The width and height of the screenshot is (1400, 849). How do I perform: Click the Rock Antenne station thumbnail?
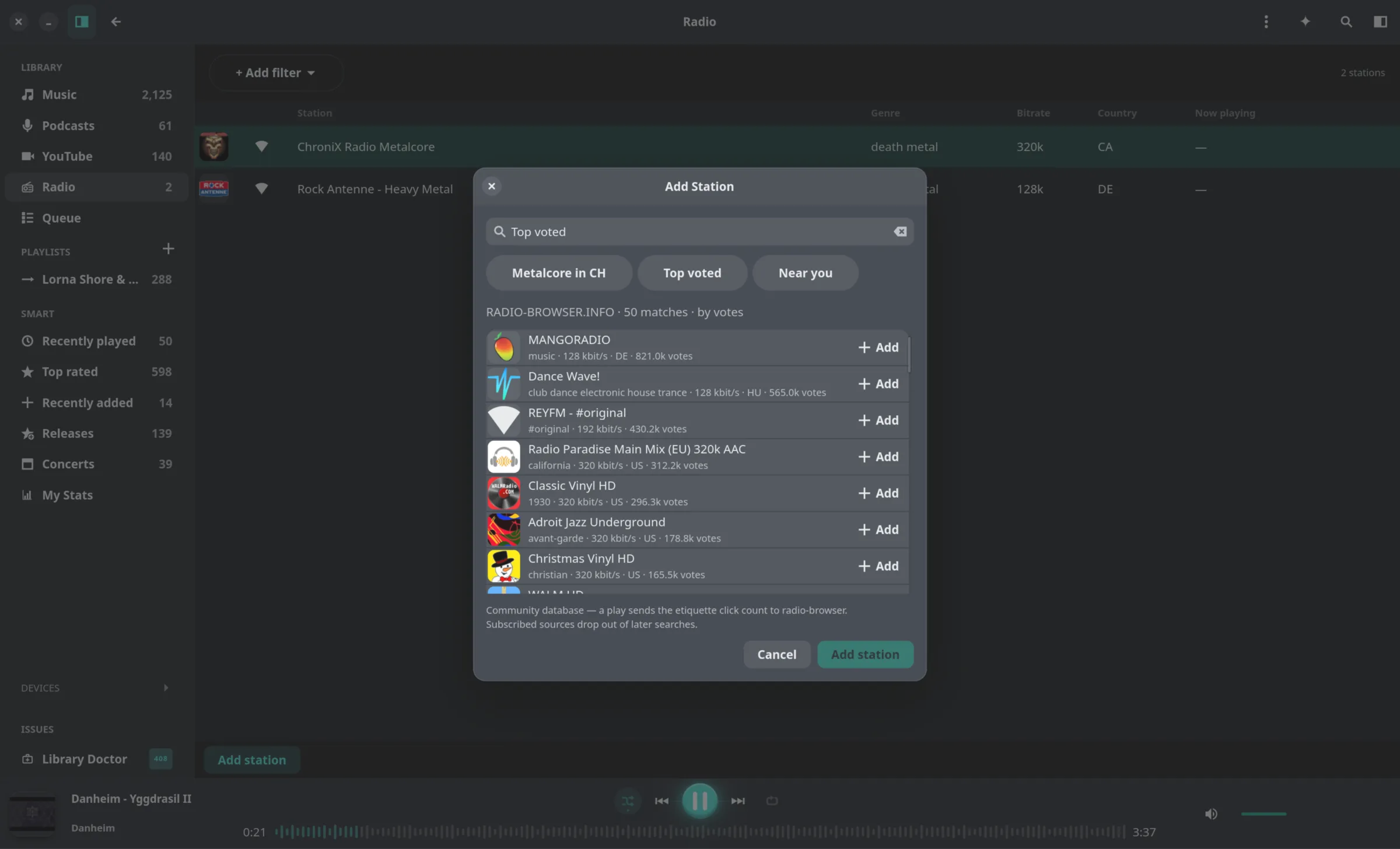coord(214,189)
